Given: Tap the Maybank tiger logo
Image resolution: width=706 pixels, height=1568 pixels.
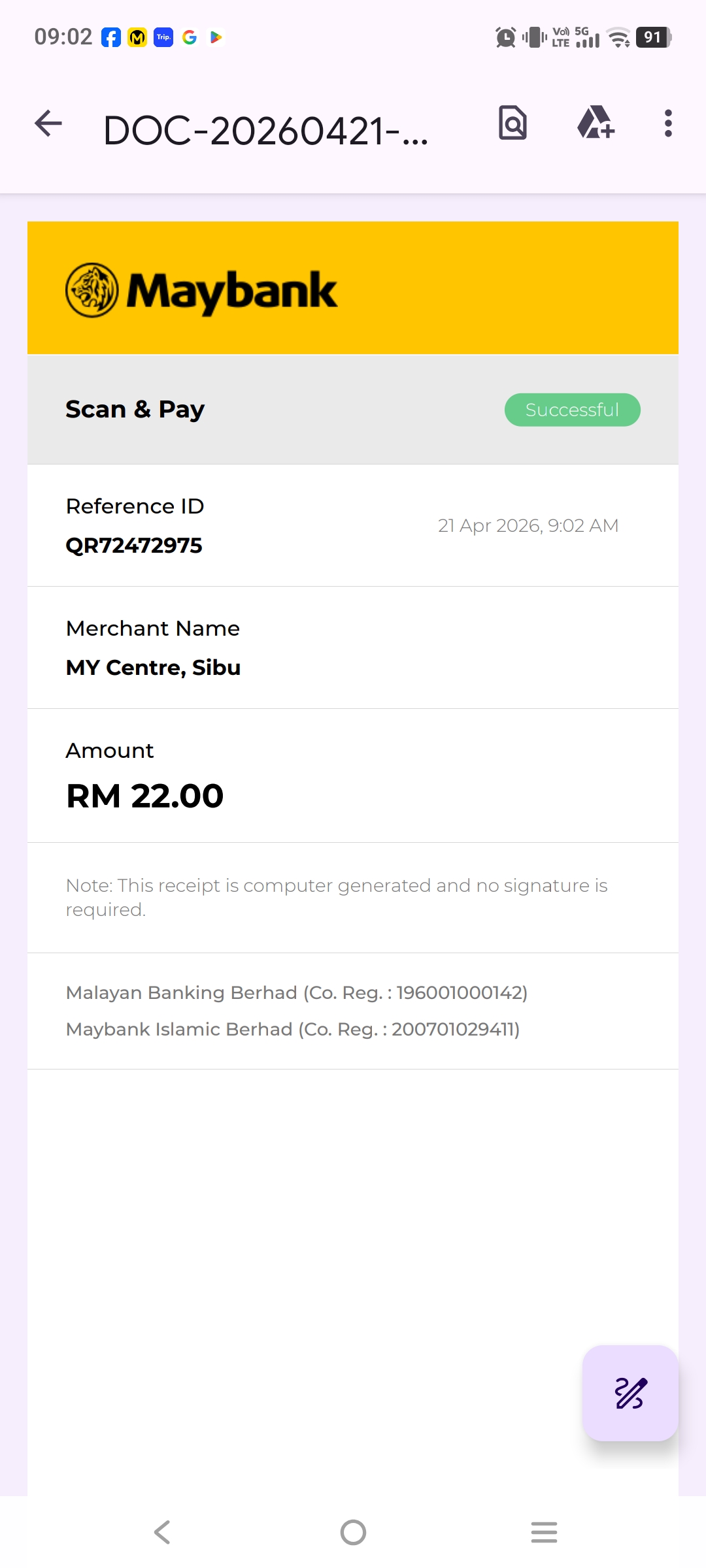Looking at the screenshot, I should 92,290.
